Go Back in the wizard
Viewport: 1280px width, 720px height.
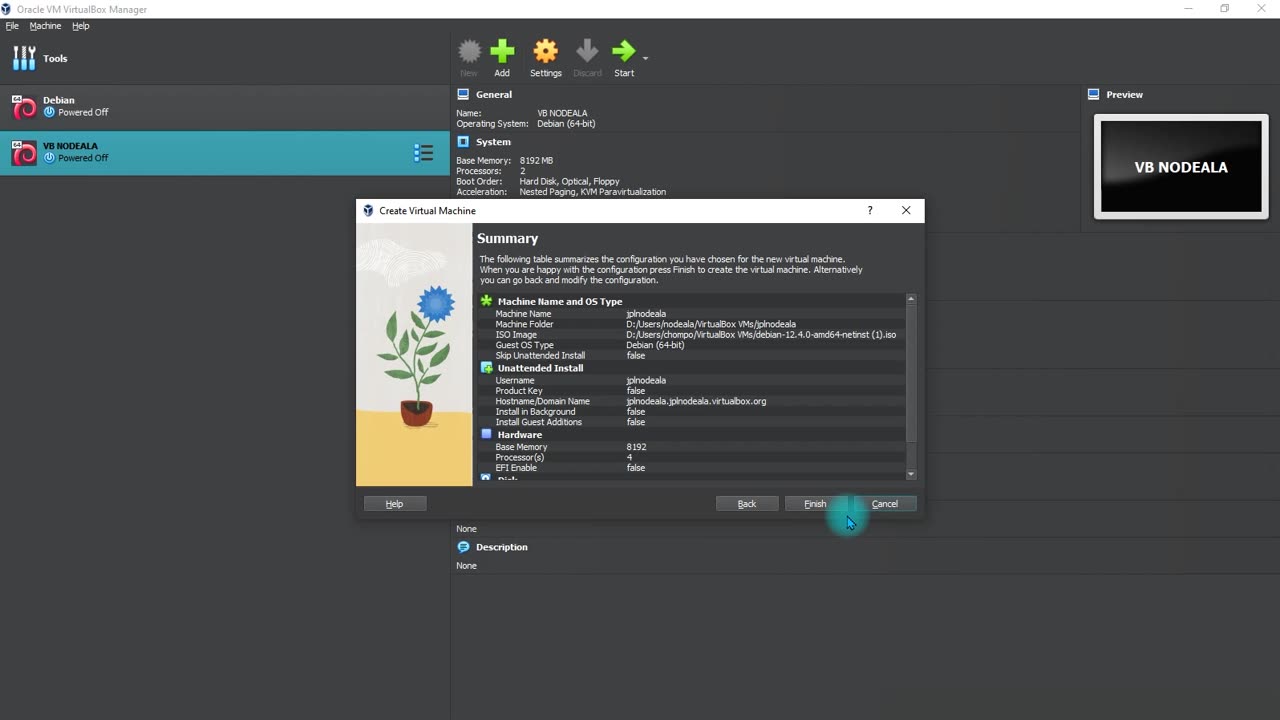click(x=747, y=504)
